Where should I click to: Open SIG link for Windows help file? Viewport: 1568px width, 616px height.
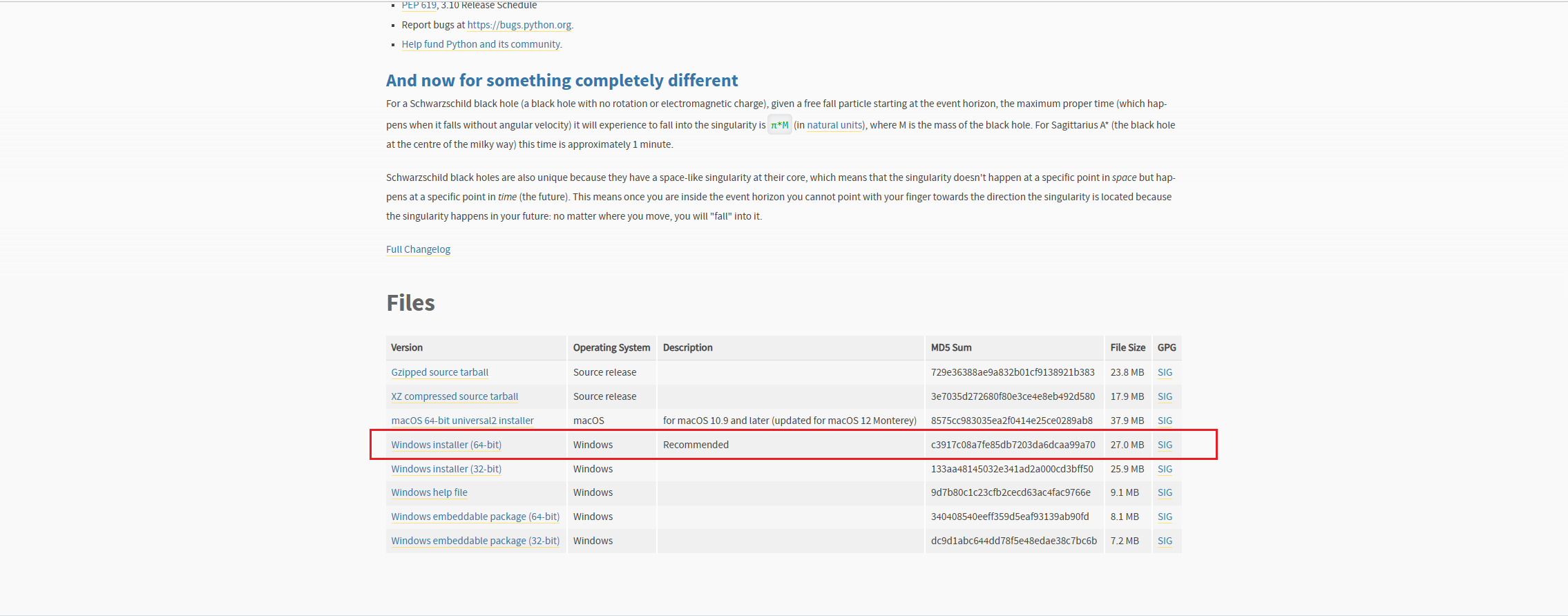pos(1165,492)
